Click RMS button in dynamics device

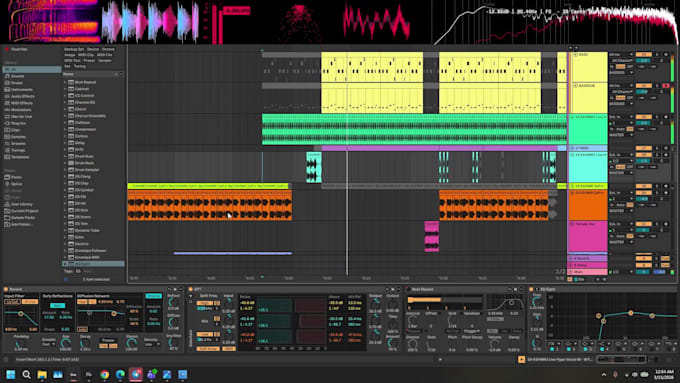click(x=229, y=349)
